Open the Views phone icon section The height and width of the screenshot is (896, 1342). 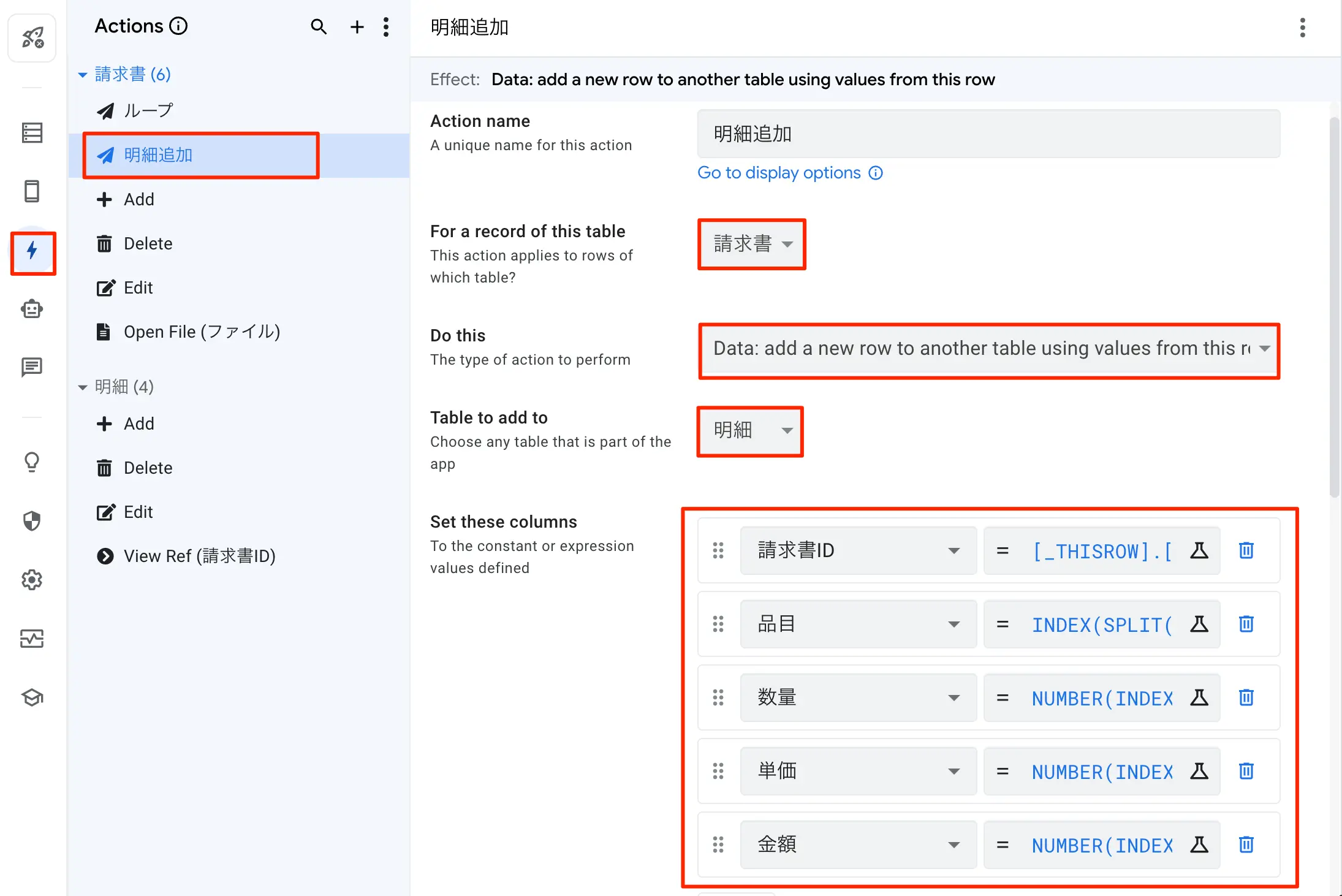click(x=32, y=191)
